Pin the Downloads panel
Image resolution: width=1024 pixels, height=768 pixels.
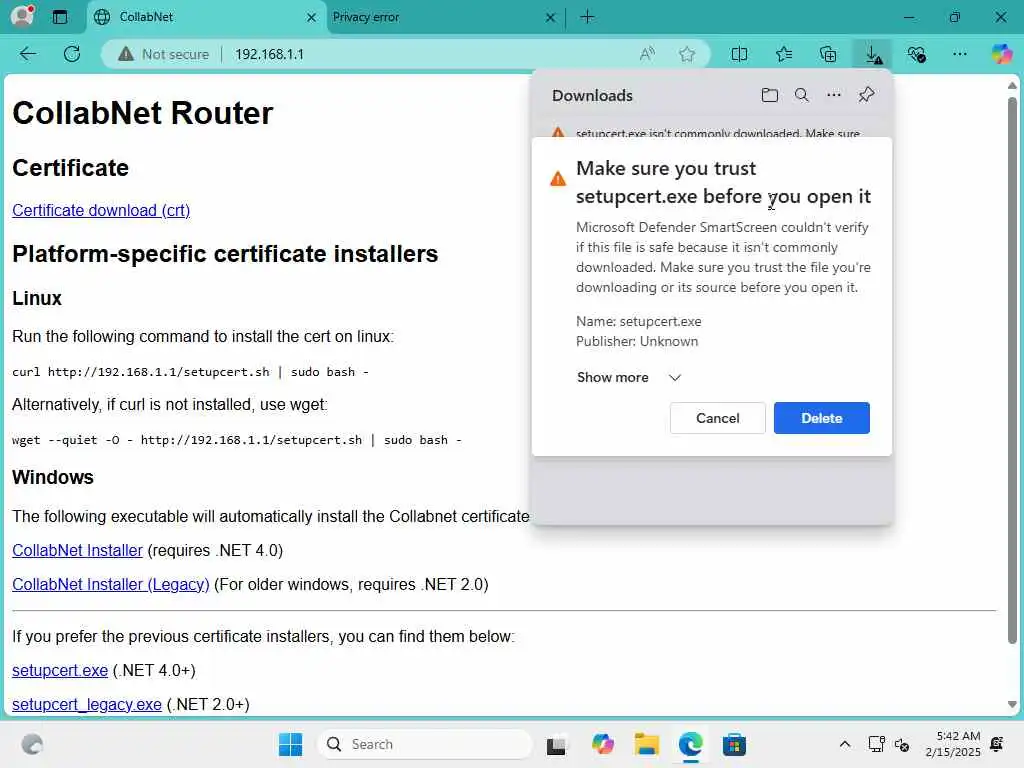coord(866,95)
